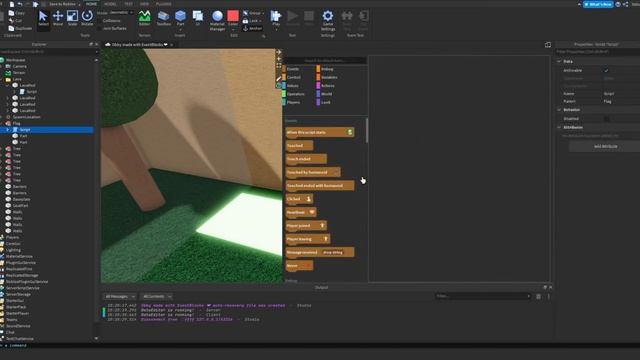Viewport: 640px width, 360px height.
Task: Click the pencil icon beside the viewport
Action: point(279,79)
